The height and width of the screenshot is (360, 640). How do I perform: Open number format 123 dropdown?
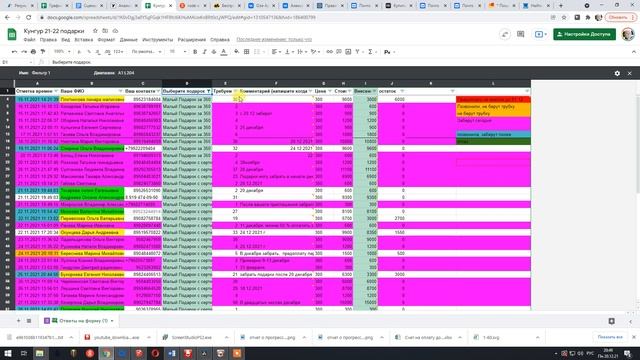pos(118,52)
